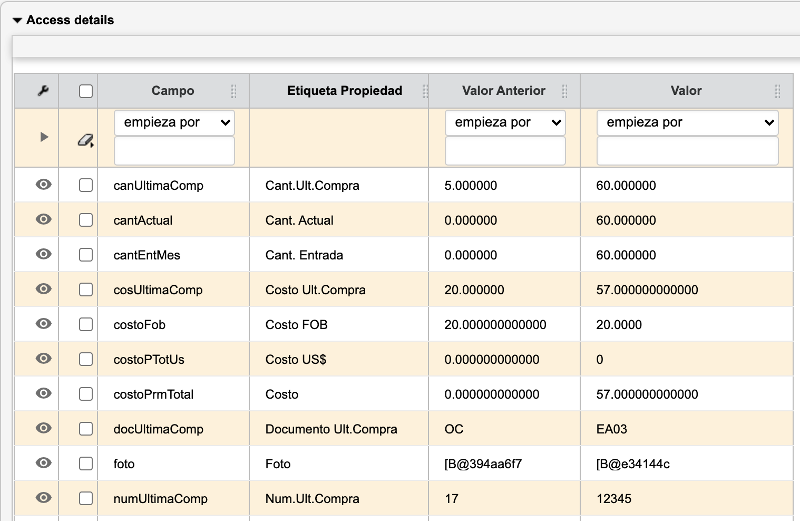Viewport: 800px width, 521px height.
Task: Expand filter row using triangle arrow
Action: pos(43,137)
